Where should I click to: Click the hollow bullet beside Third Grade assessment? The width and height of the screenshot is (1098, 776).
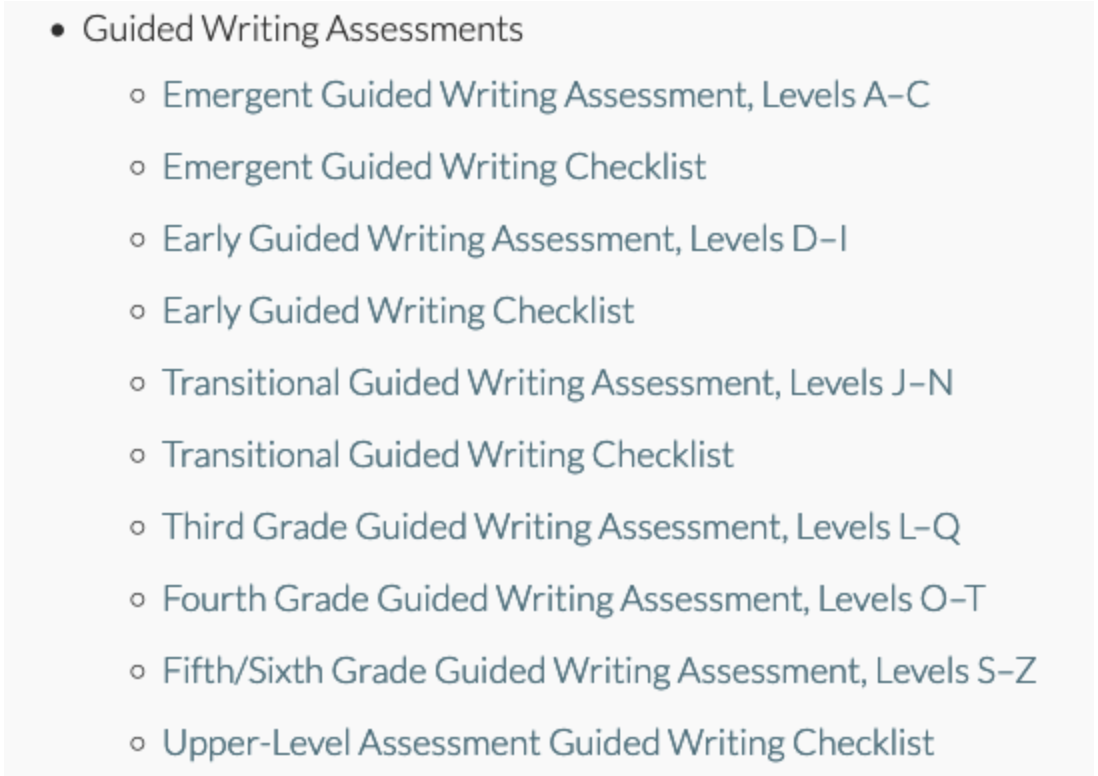[x=138, y=528]
